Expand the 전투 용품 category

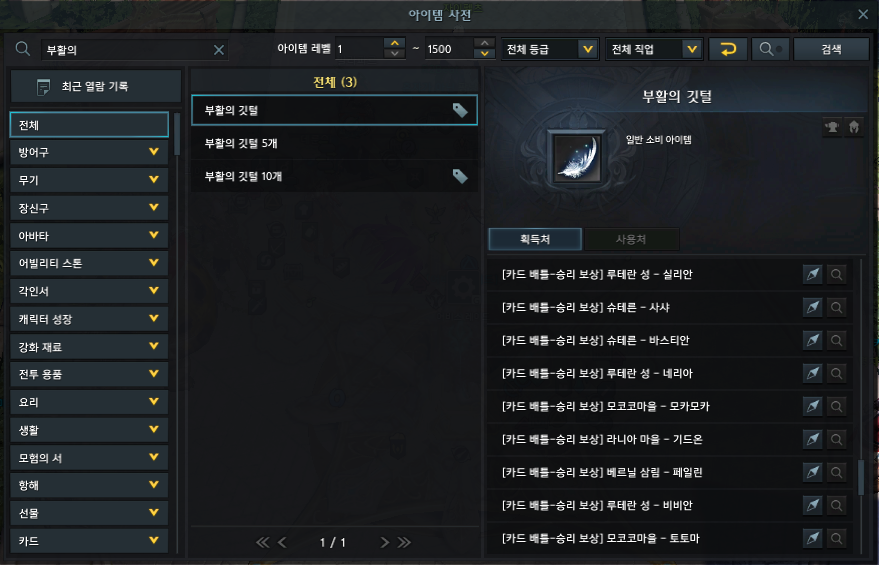tap(89, 374)
